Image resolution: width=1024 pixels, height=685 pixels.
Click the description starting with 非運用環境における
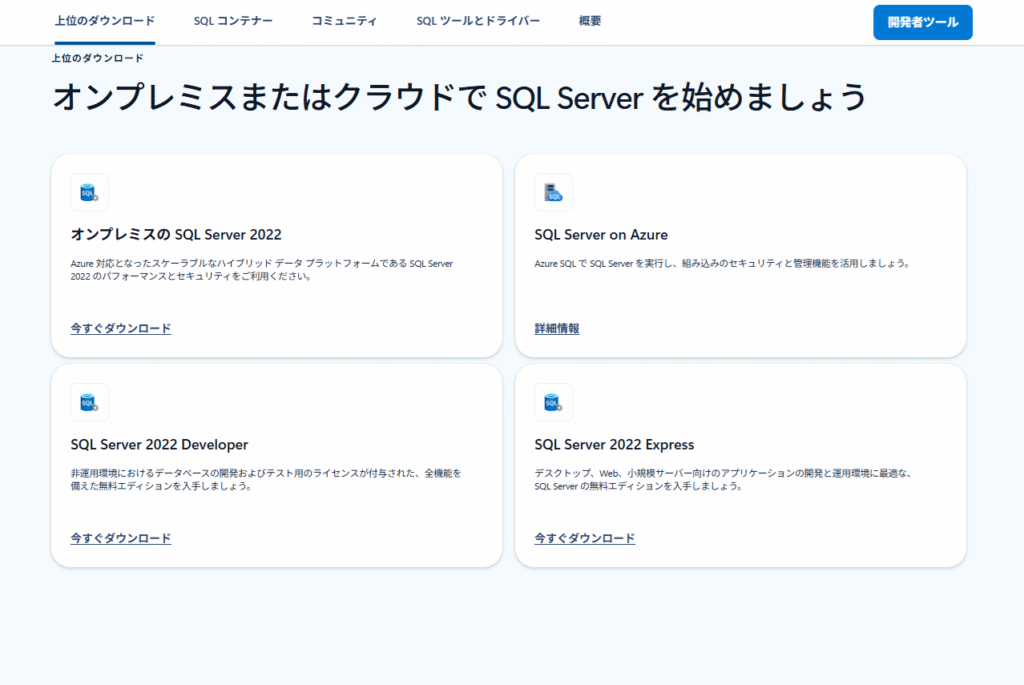pos(266,479)
